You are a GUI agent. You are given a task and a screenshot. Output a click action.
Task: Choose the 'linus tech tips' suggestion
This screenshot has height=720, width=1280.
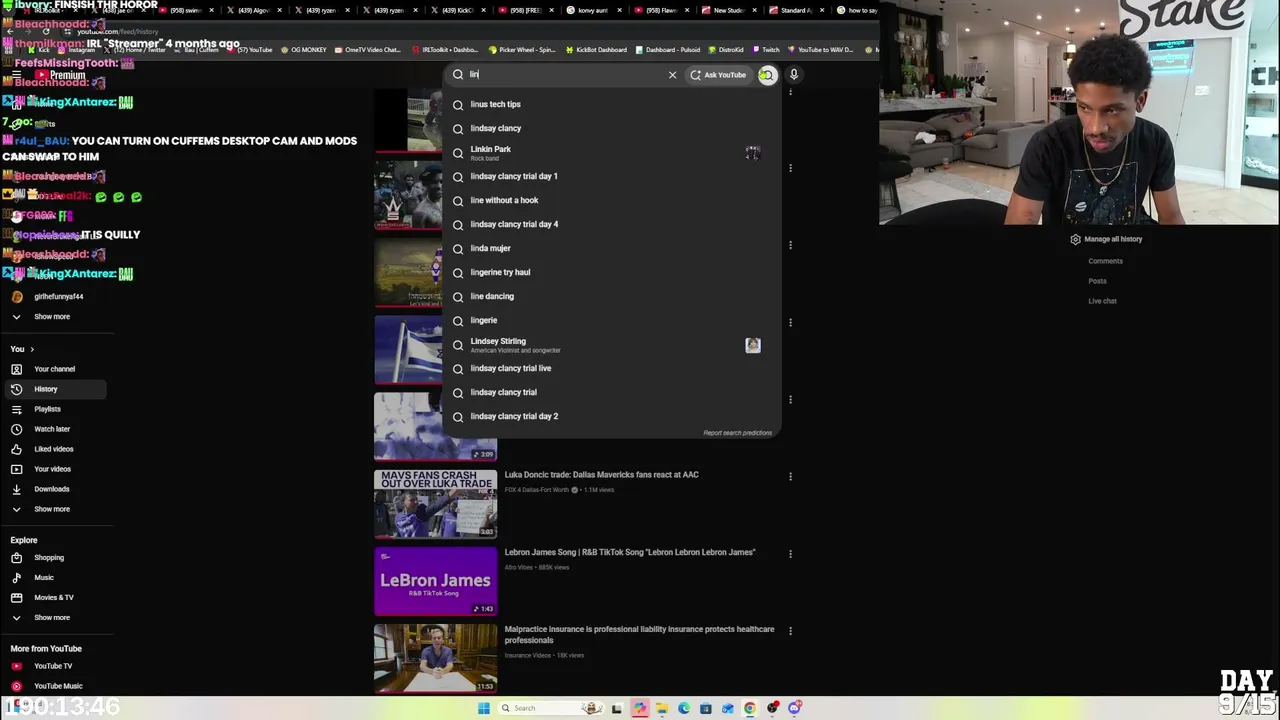[612, 104]
